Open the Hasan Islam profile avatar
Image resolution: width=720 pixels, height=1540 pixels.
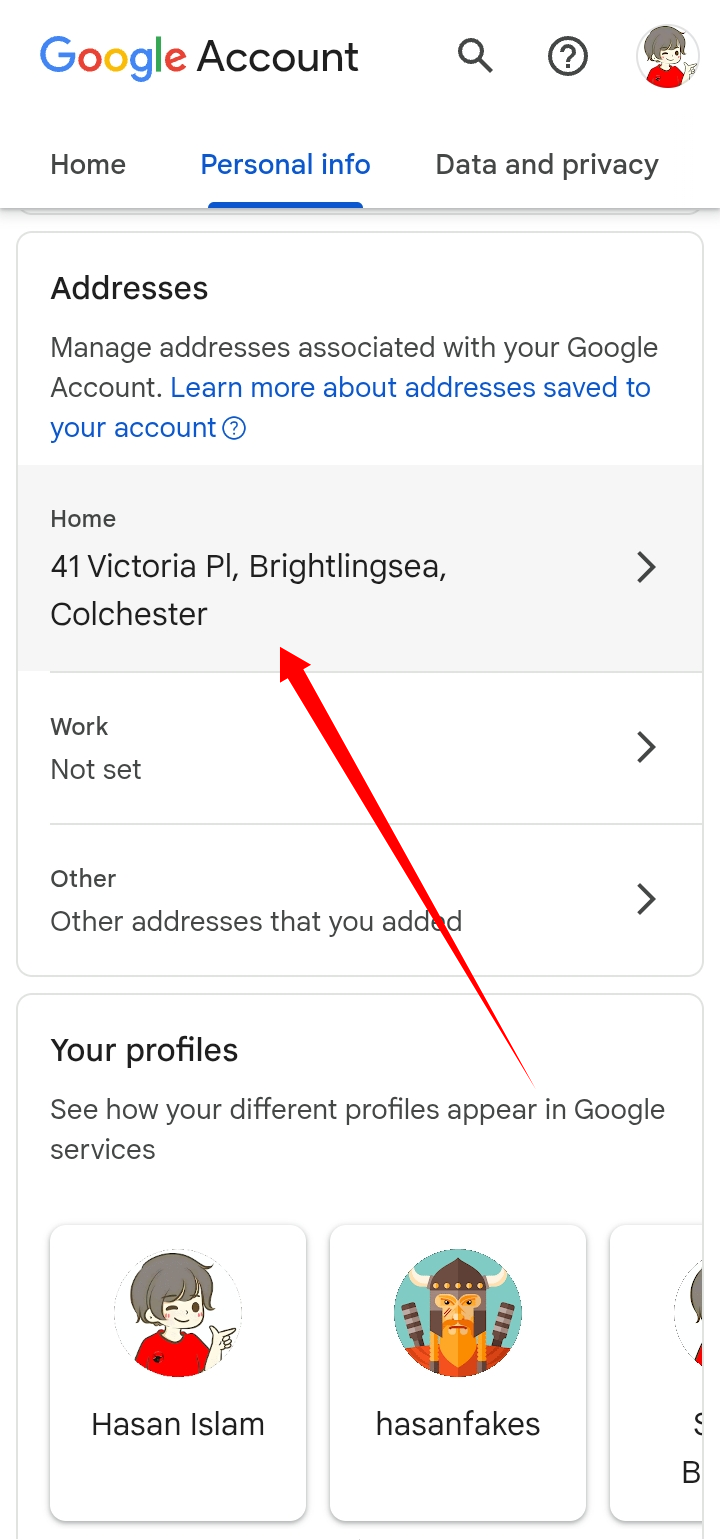(178, 1312)
